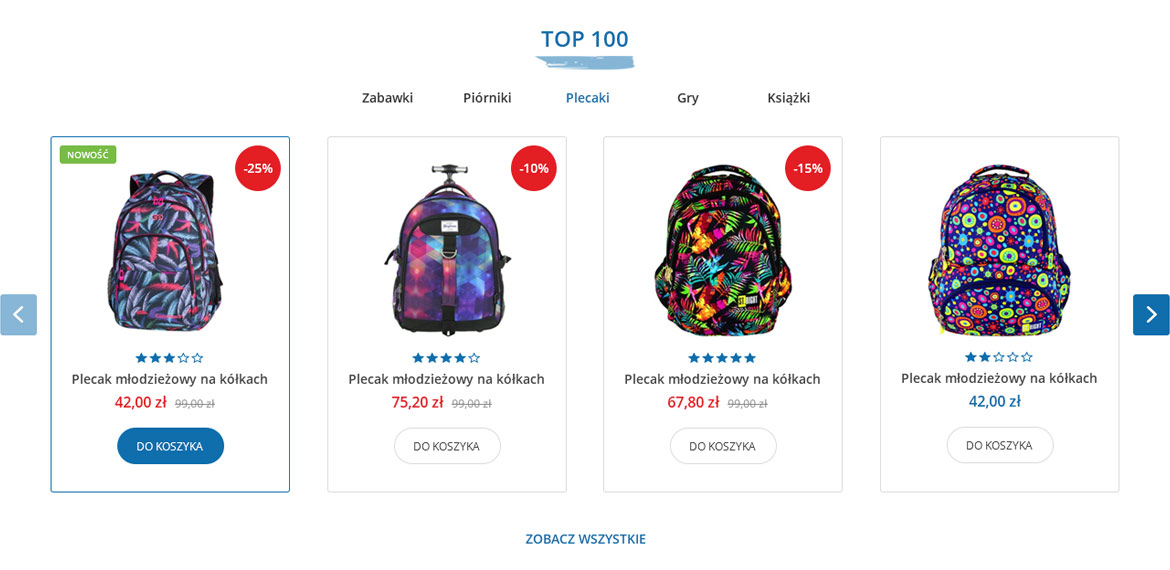Click the -15% discount badge
This screenshot has height=570, width=1170.
(x=808, y=169)
